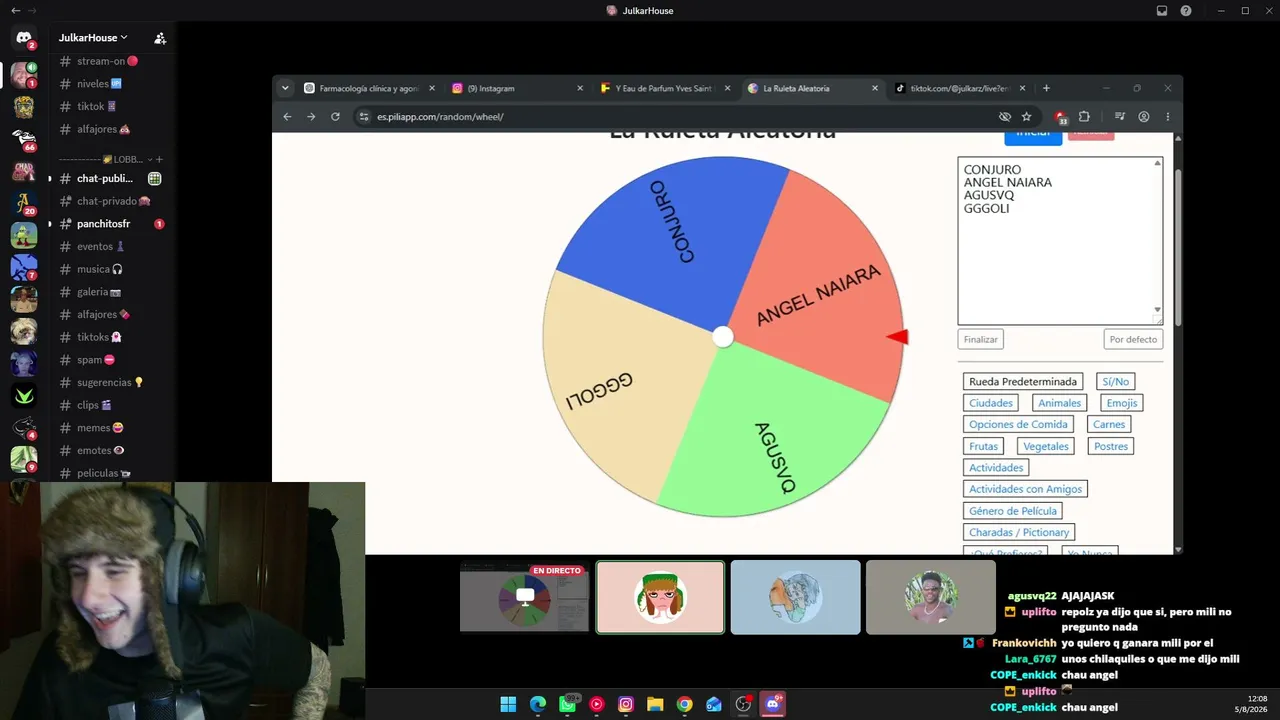Click the Finalizar button

[x=981, y=340]
